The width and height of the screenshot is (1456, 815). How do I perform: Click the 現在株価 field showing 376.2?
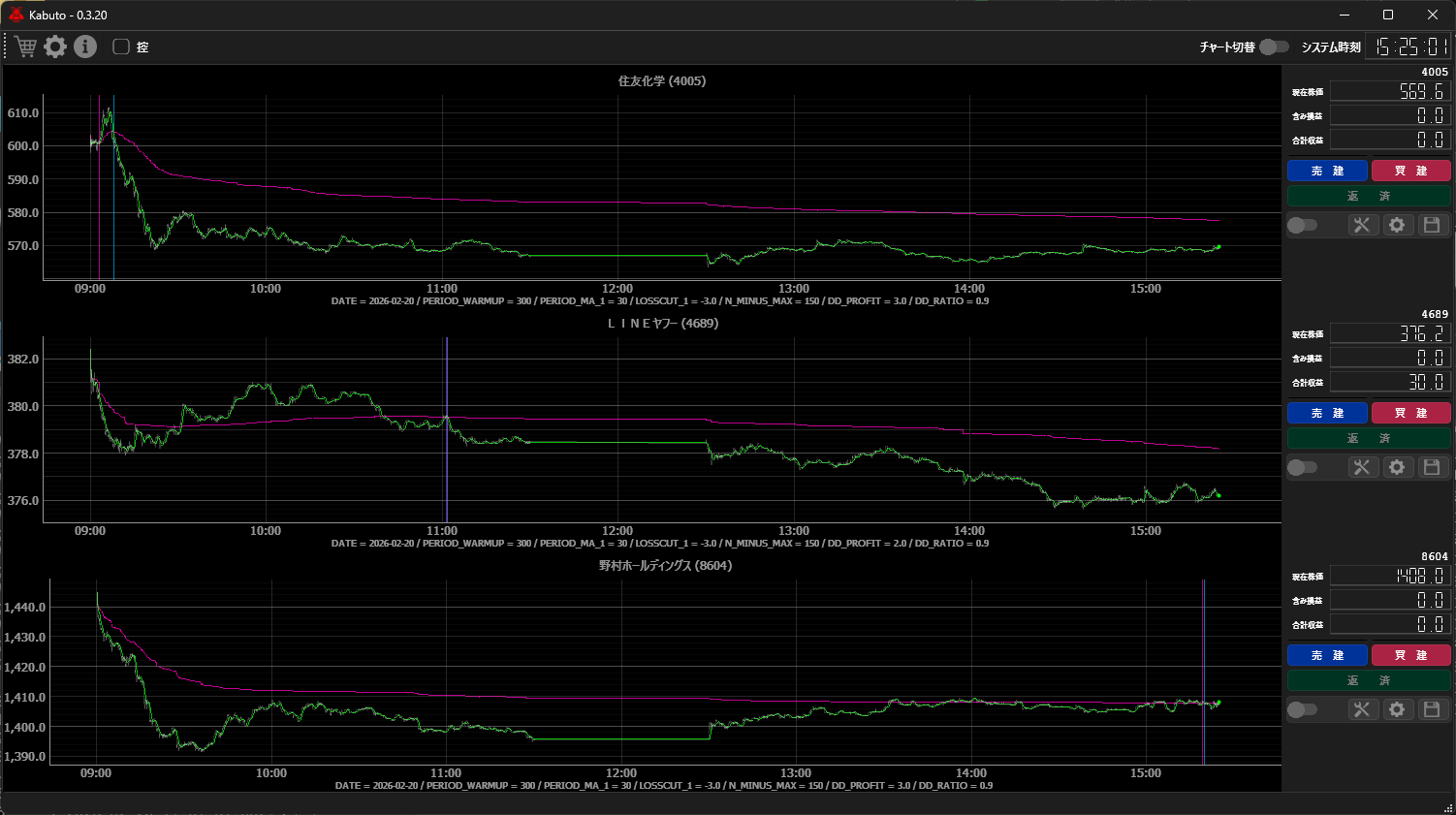[1390, 333]
